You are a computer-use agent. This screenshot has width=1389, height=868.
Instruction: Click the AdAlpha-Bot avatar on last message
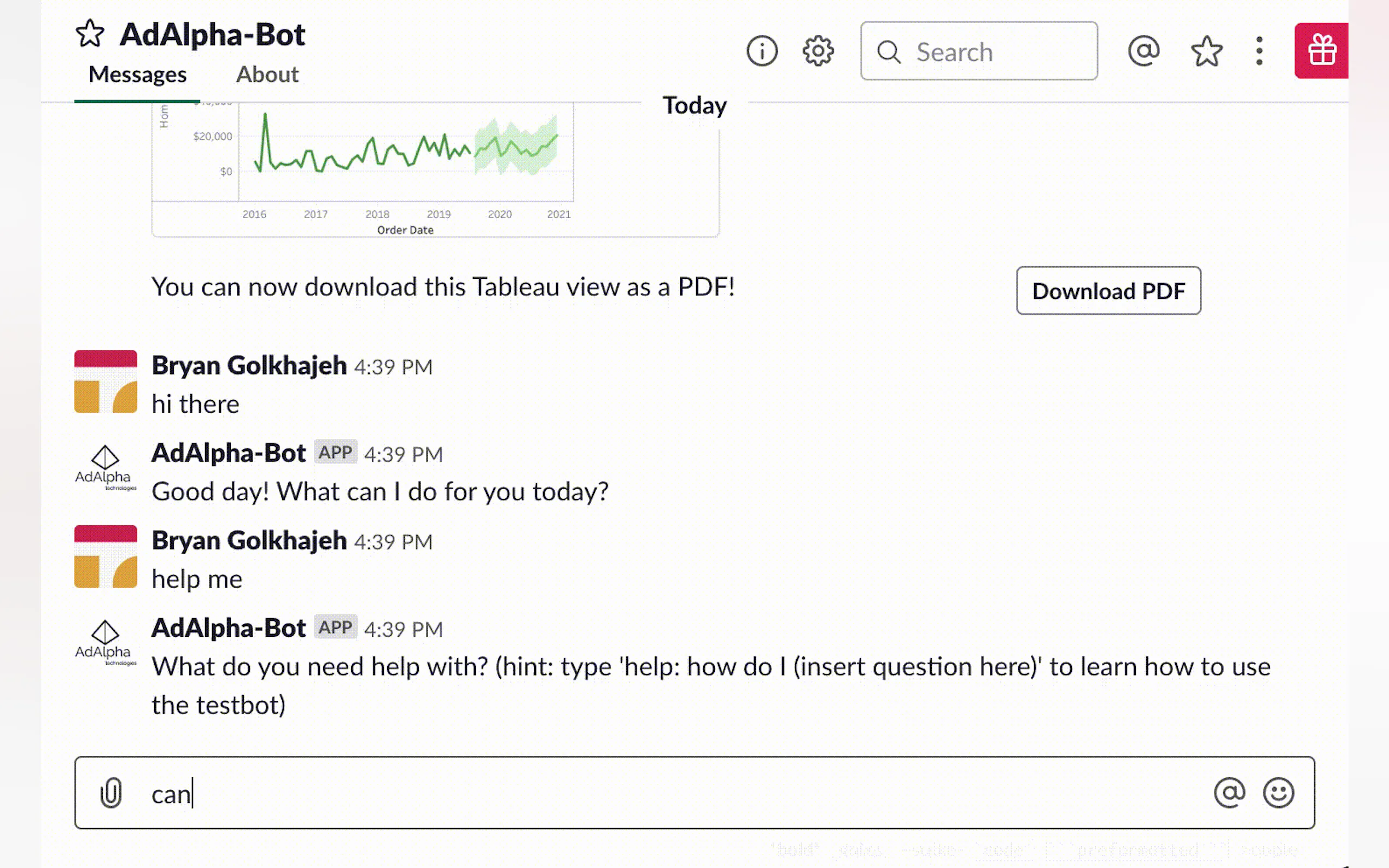point(106,642)
